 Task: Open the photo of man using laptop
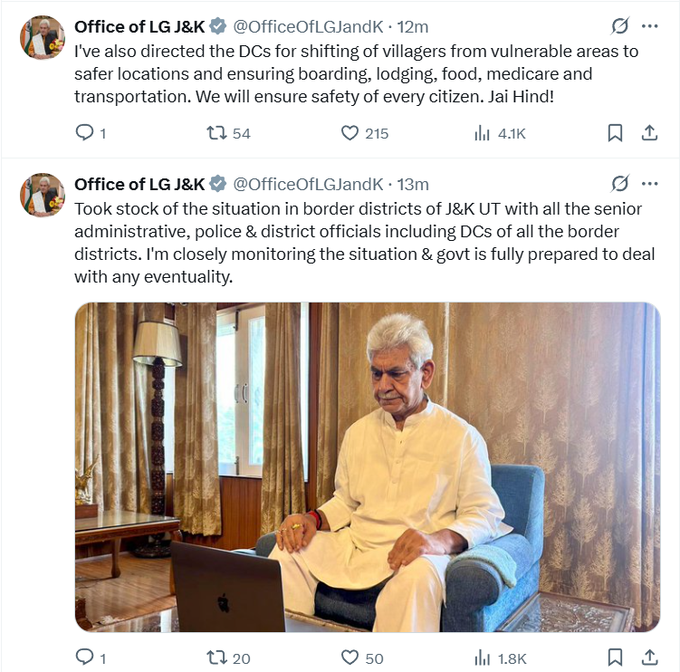point(367,466)
